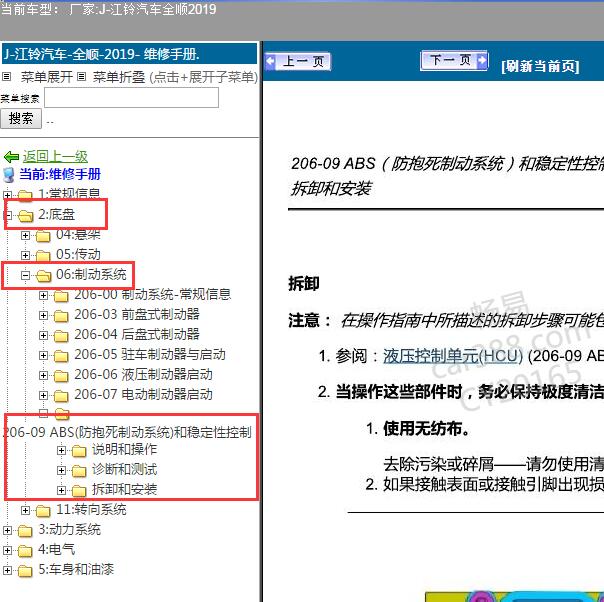Click the 下一页 next page button
This screenshot has height=602, width=604.
(x=455, y=60)
